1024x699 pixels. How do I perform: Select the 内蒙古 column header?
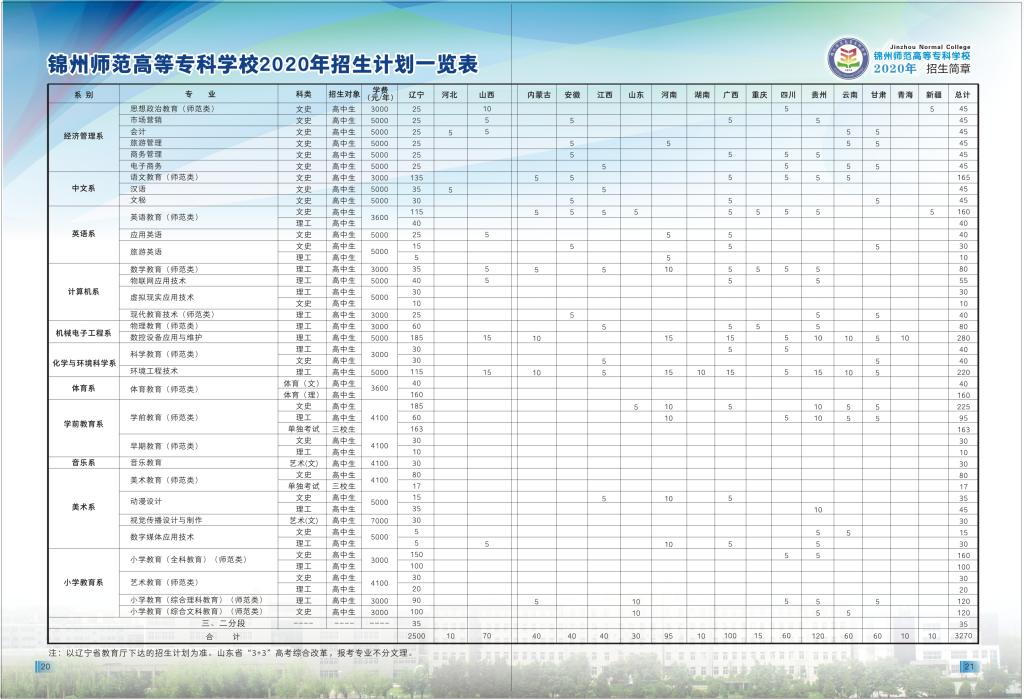pyautogui.click(x=539, y=95)
